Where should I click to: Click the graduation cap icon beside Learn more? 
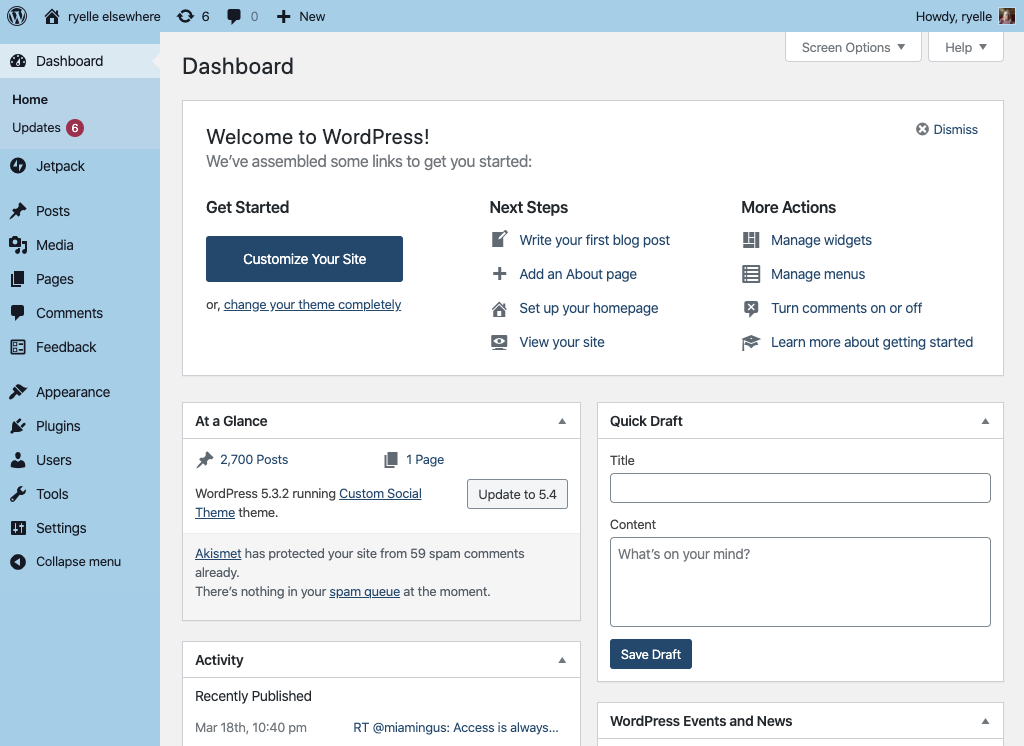pyautogui.click(x=751, y=342)
